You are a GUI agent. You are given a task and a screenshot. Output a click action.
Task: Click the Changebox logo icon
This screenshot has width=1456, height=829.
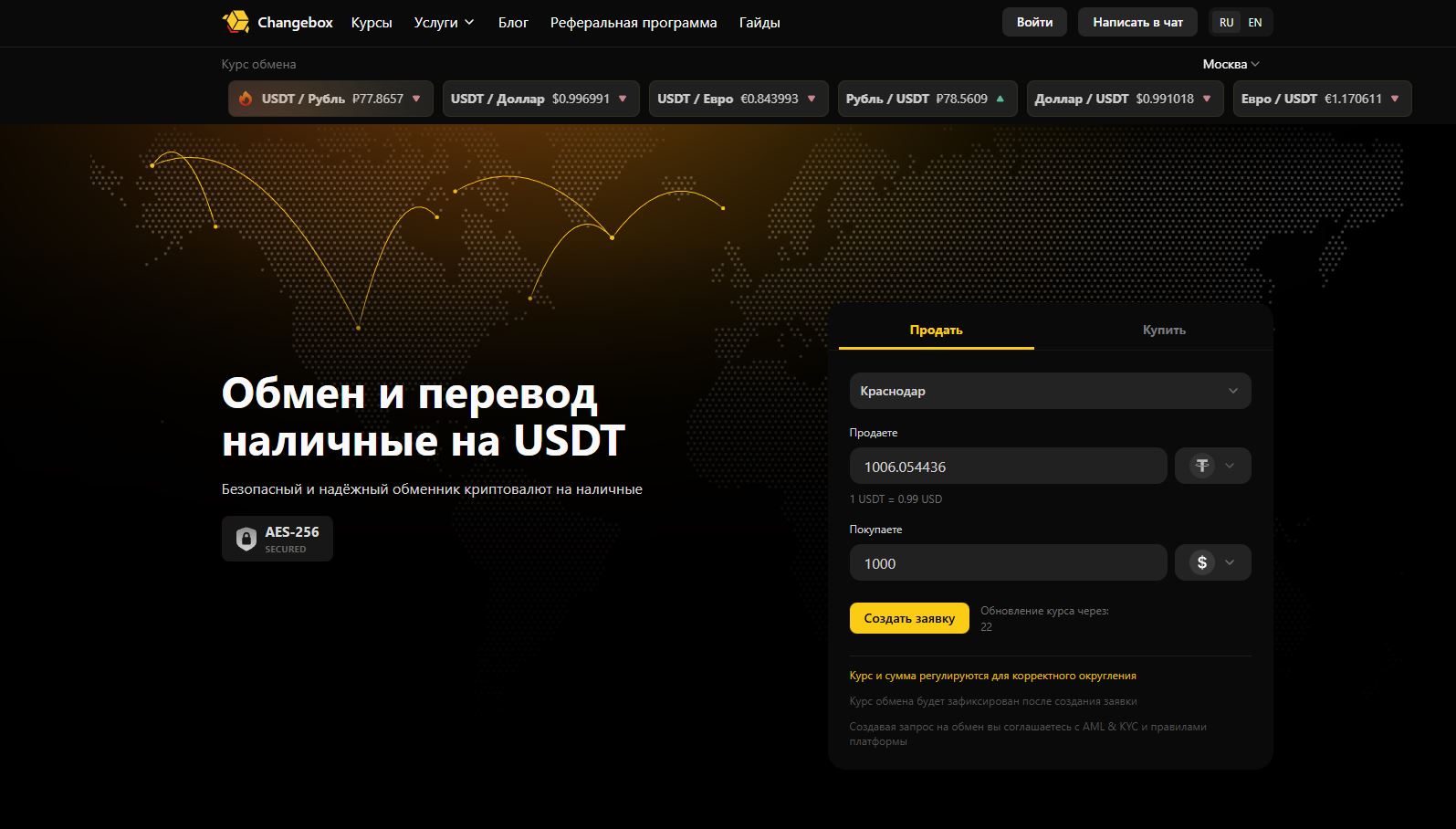[236, 22]
